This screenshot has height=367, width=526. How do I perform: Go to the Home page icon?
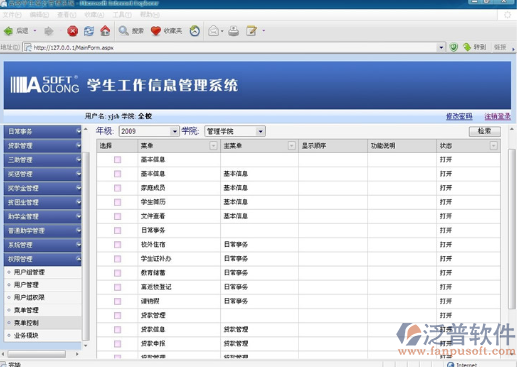[105, 31]
